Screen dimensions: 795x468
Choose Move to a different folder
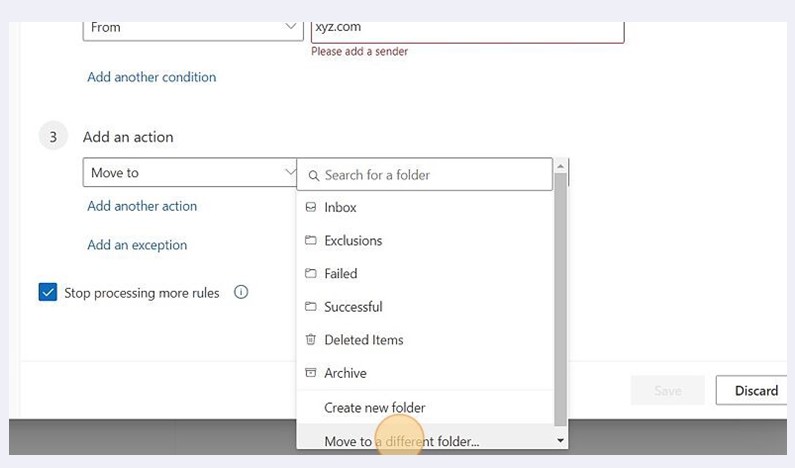tap(425, 438)
